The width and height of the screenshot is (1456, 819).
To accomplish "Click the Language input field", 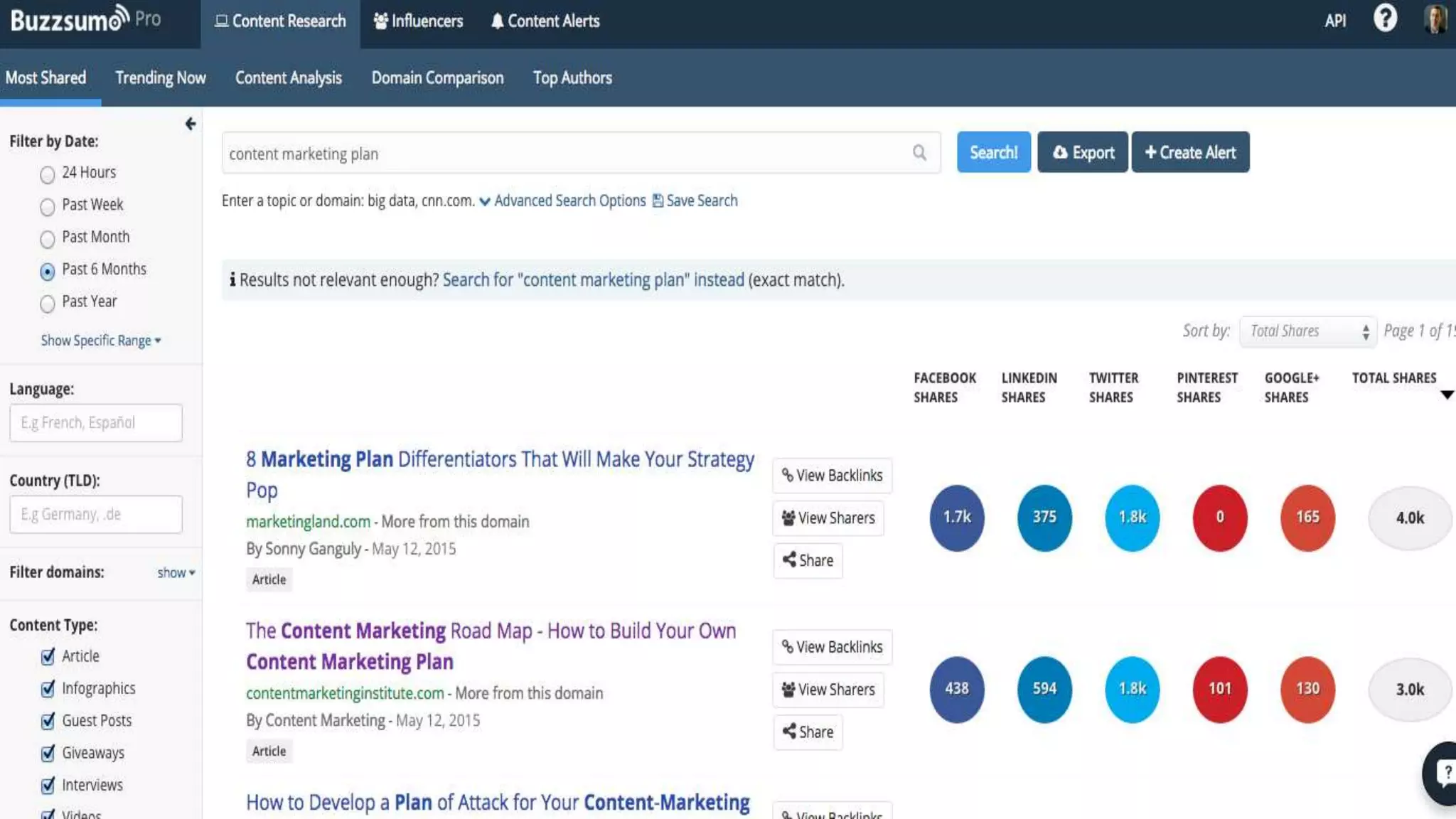I will pyautogui.click(x=96, y=423).
